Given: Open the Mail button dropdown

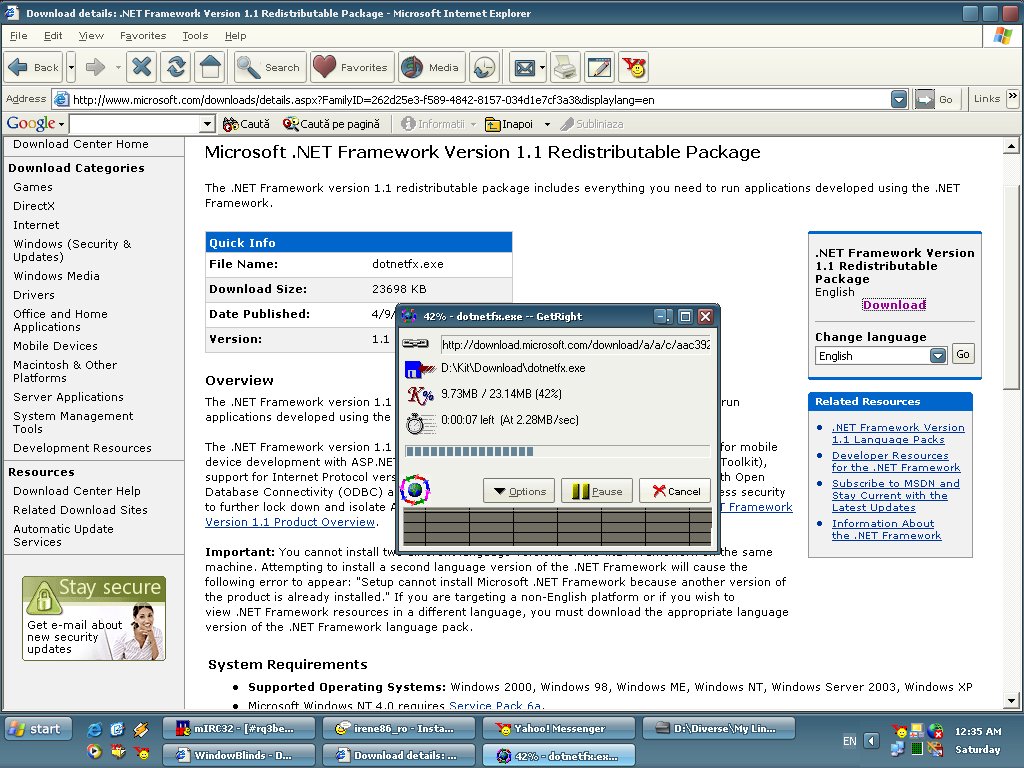Looking at the screenshot, I should click(542, 67).
